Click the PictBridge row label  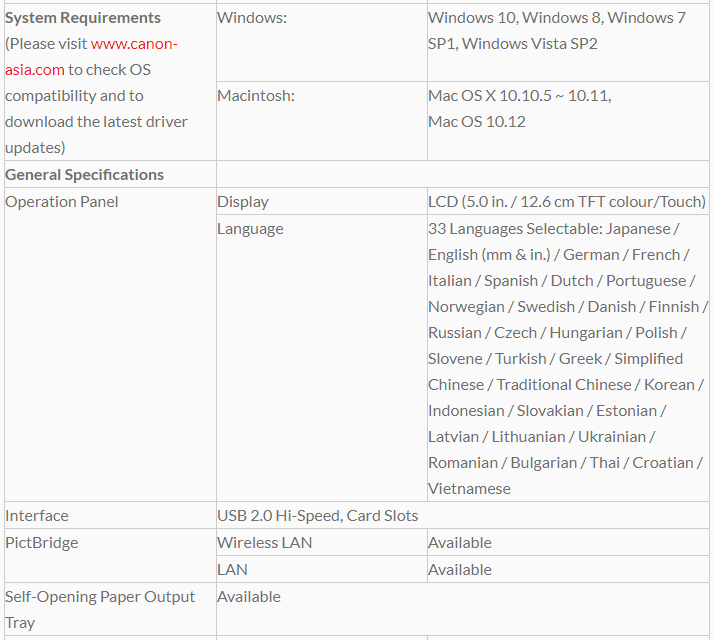[x=42, y=543]
